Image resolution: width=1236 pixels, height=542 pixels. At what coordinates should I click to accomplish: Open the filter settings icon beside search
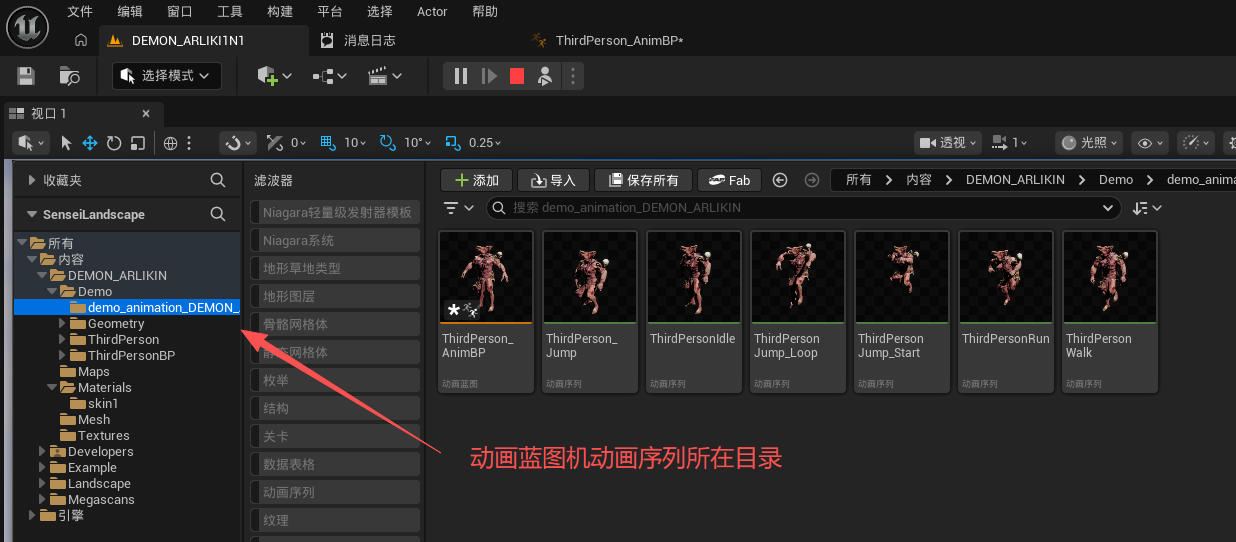tap(456, 208)
